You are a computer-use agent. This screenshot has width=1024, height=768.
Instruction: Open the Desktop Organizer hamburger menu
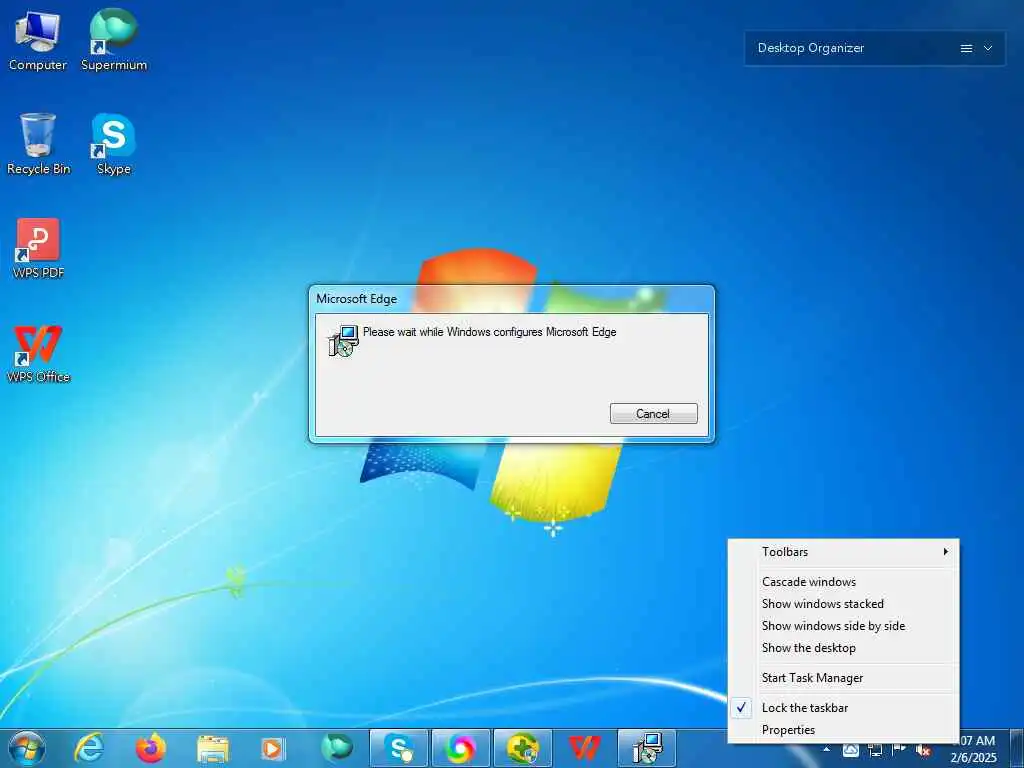click(x=967, y=48)
